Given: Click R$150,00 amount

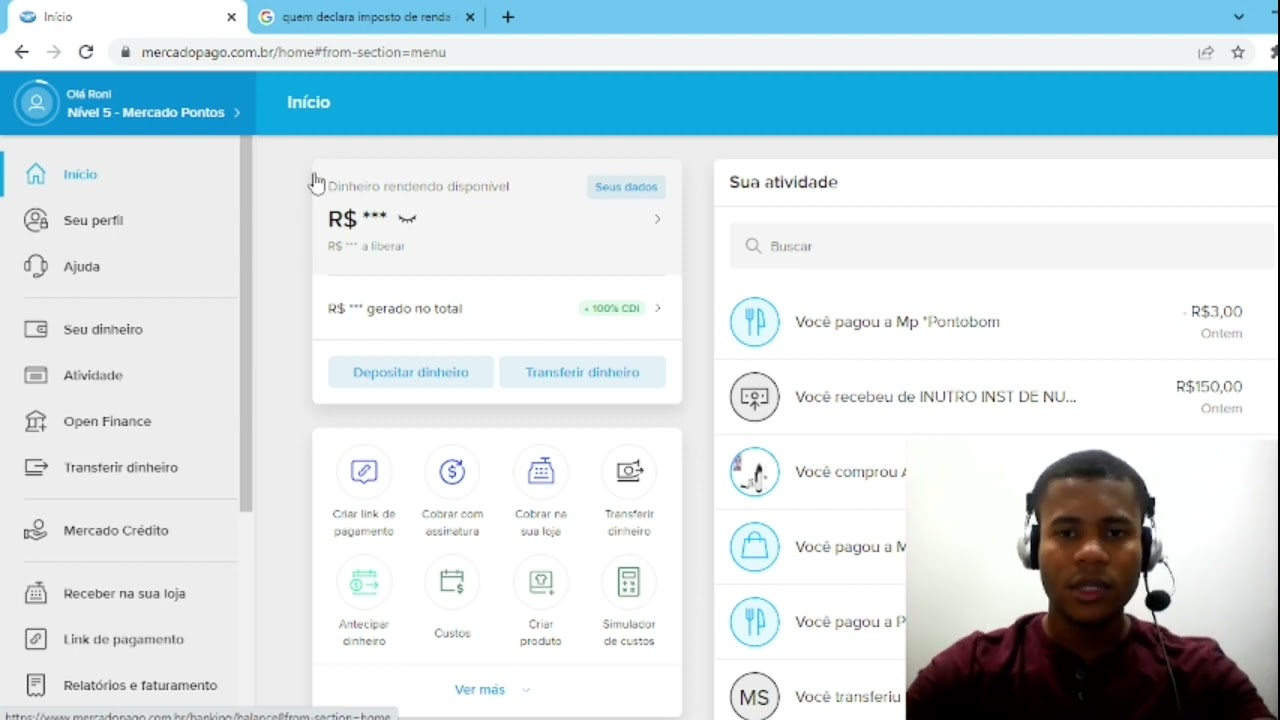Looking at the screenshot, I should click(x=1209, y=387).
